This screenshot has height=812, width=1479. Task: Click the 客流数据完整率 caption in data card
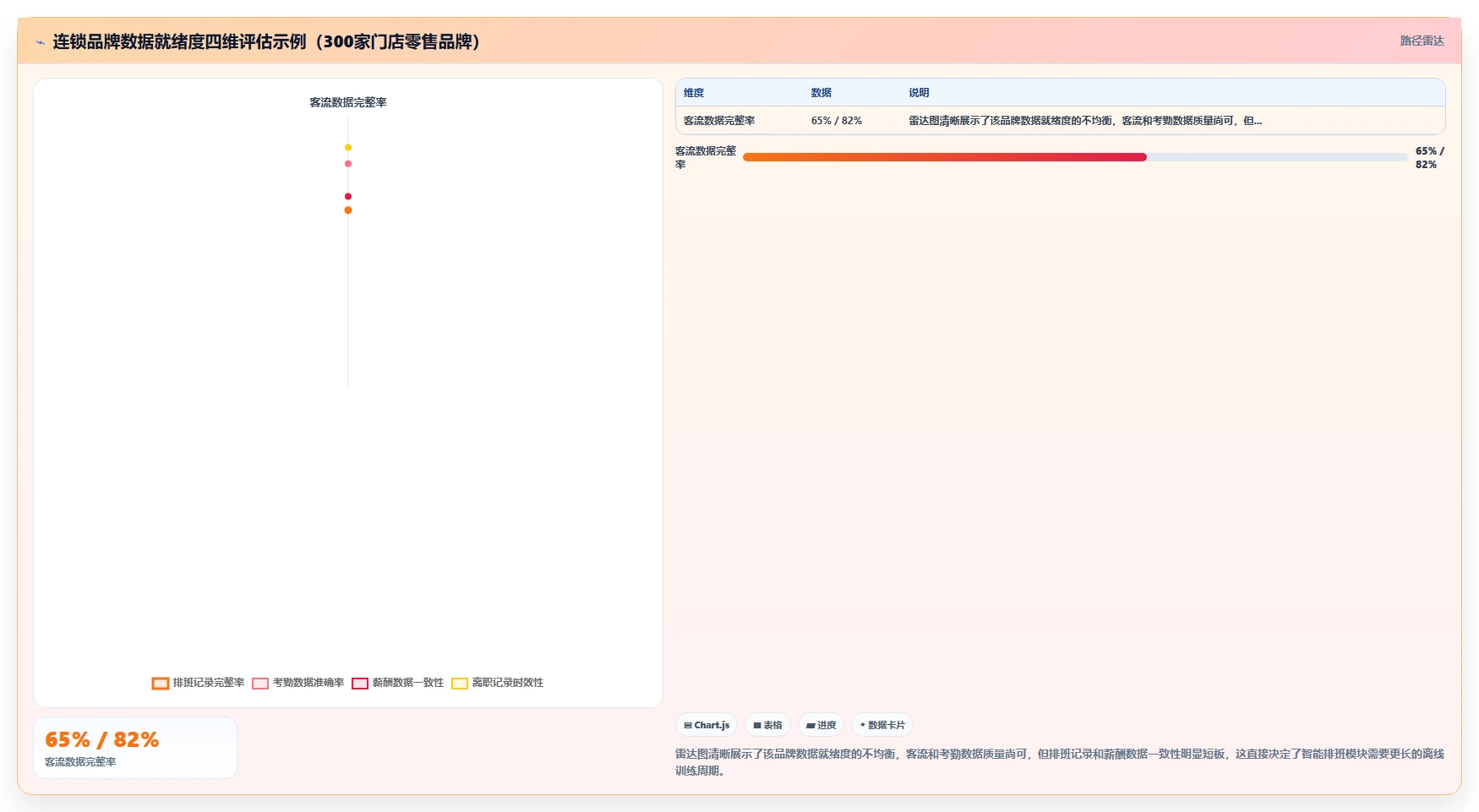[x=80, y=762]
